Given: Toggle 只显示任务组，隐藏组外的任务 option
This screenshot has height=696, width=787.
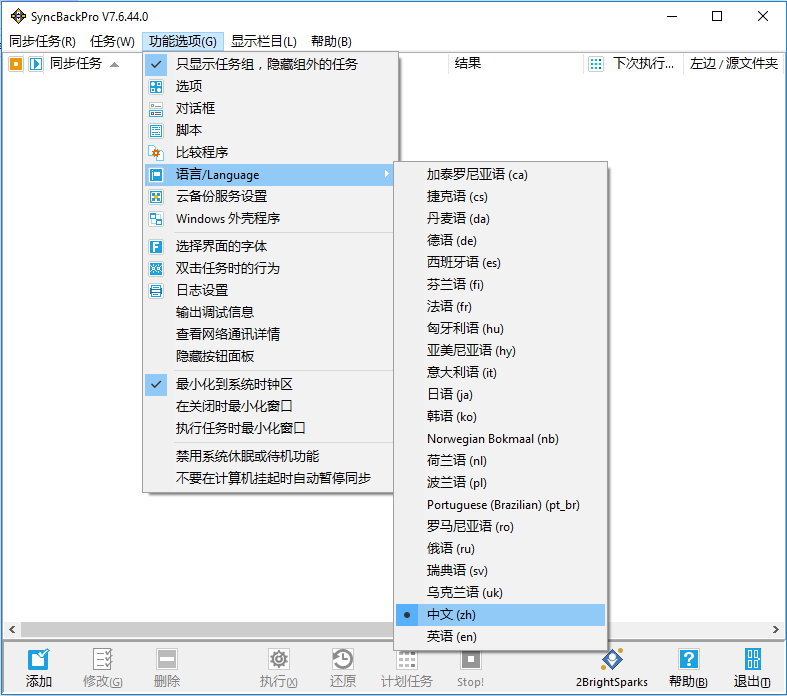Looking at the screenshot, I should click(267, 64).
